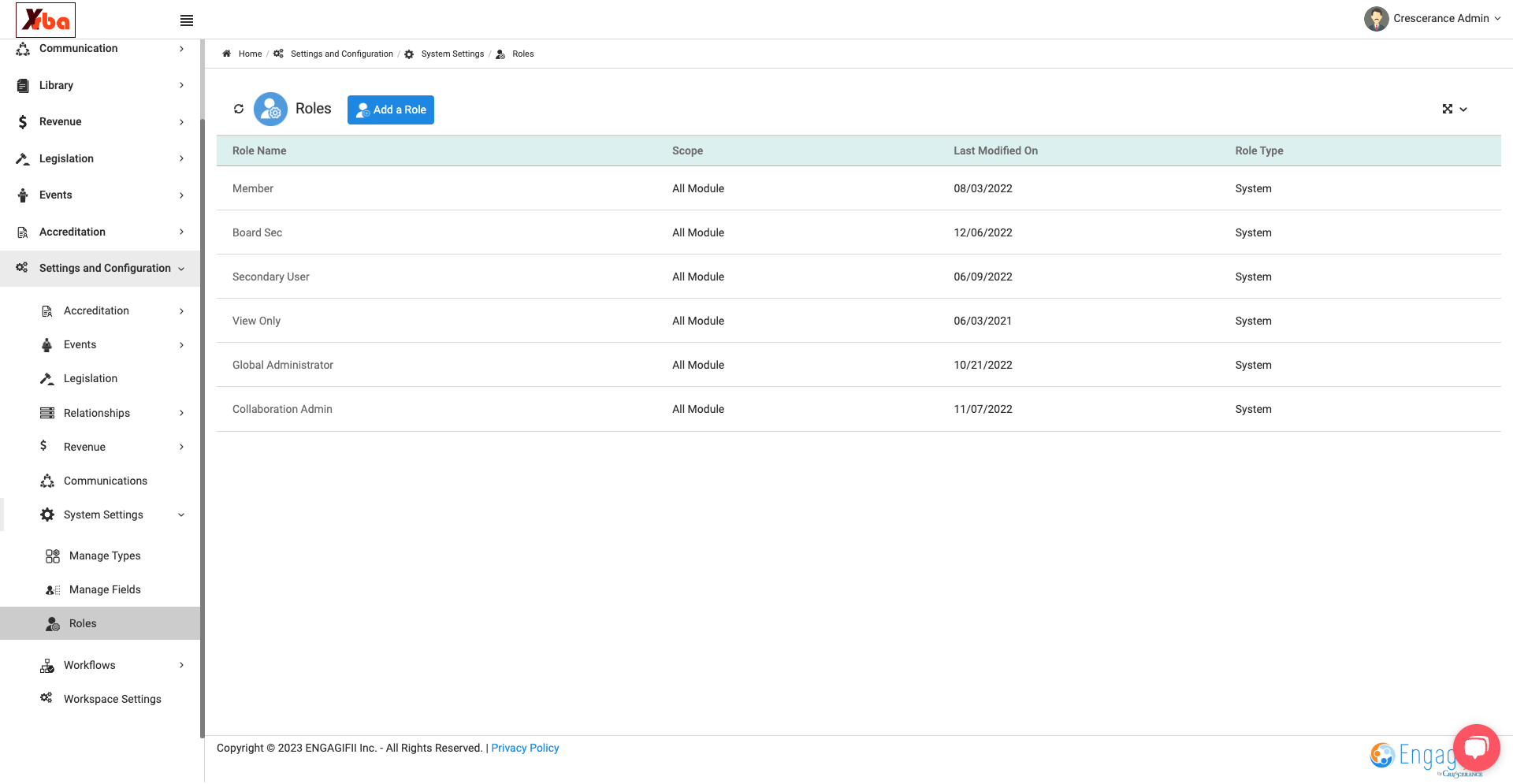Toggle the hamburger sidebar menu
Viewport: 1513px width, 784px height.
pos(187,20)
